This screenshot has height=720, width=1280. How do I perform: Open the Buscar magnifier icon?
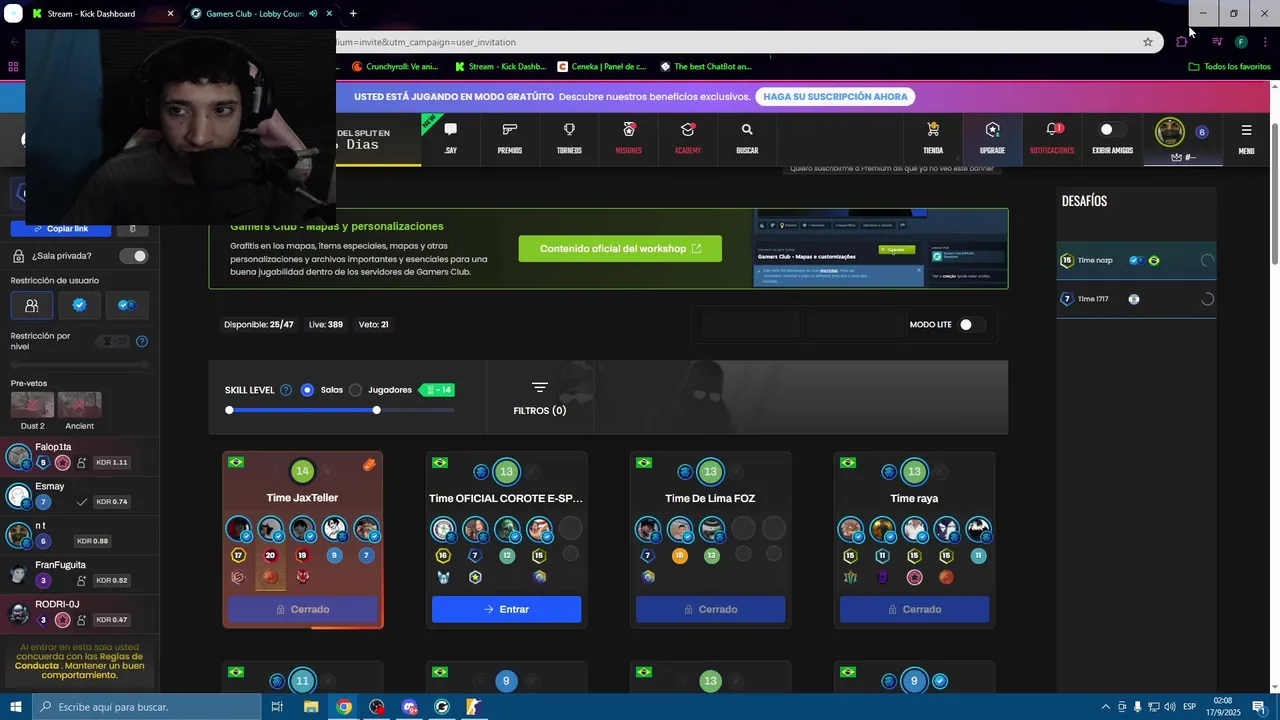point(747,130)
